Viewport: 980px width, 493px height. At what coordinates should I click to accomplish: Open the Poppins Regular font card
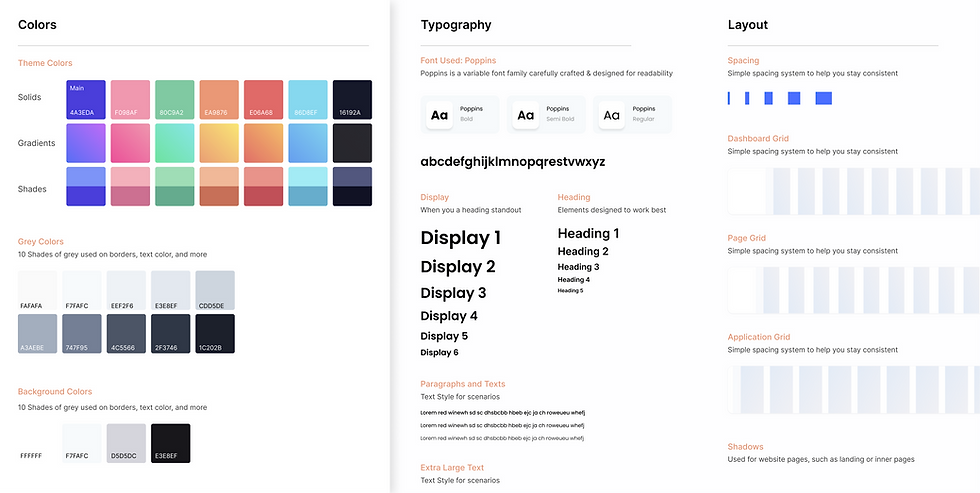[x=632, y=114]
